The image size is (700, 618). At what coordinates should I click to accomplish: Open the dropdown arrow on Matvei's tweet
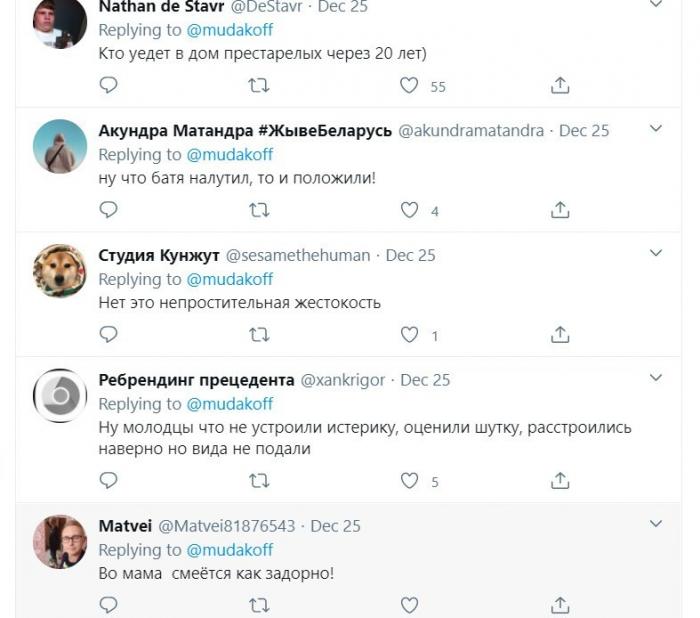click(656, 524)
